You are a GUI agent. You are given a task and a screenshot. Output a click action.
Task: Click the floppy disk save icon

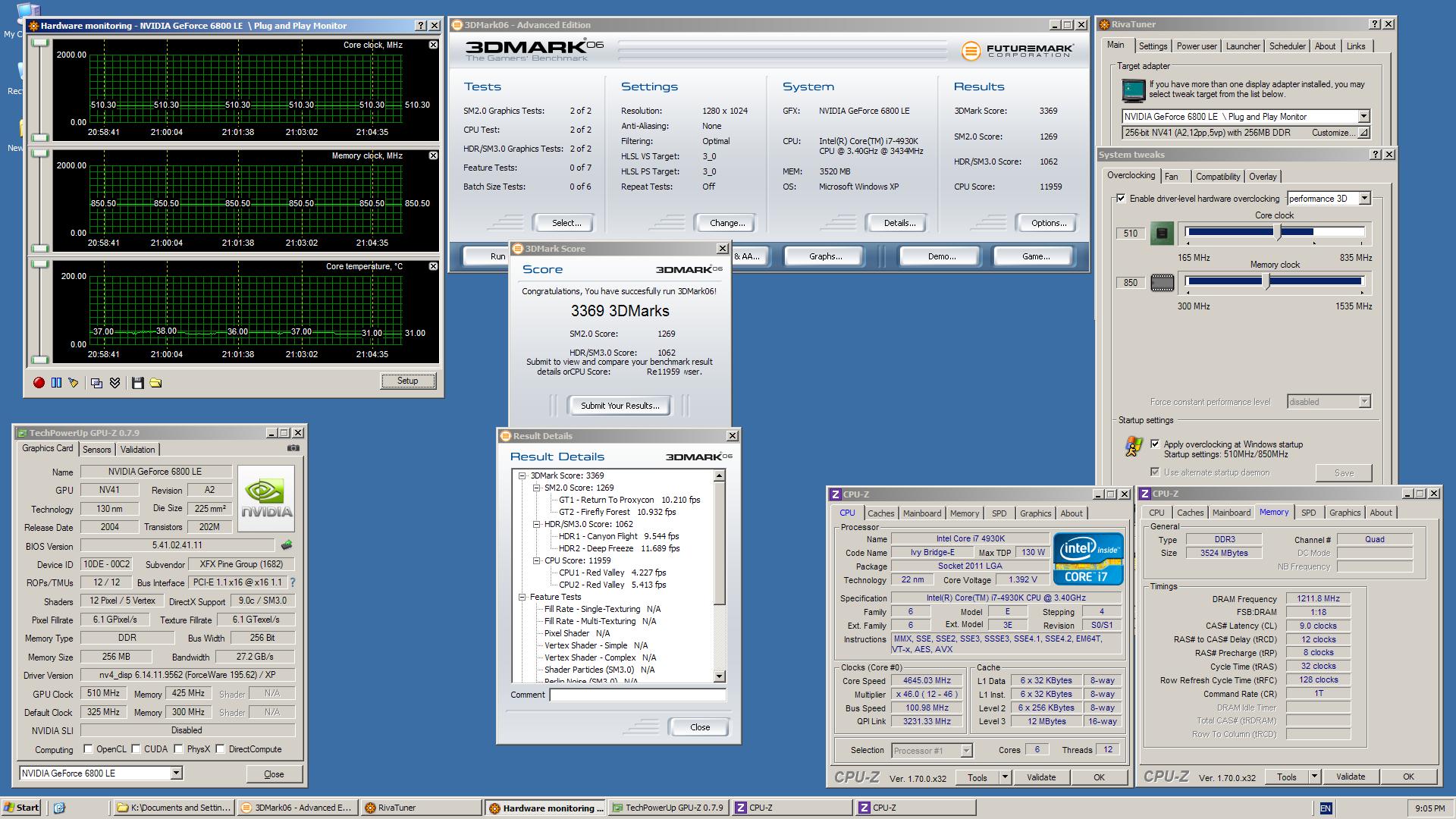coord(137,383)
